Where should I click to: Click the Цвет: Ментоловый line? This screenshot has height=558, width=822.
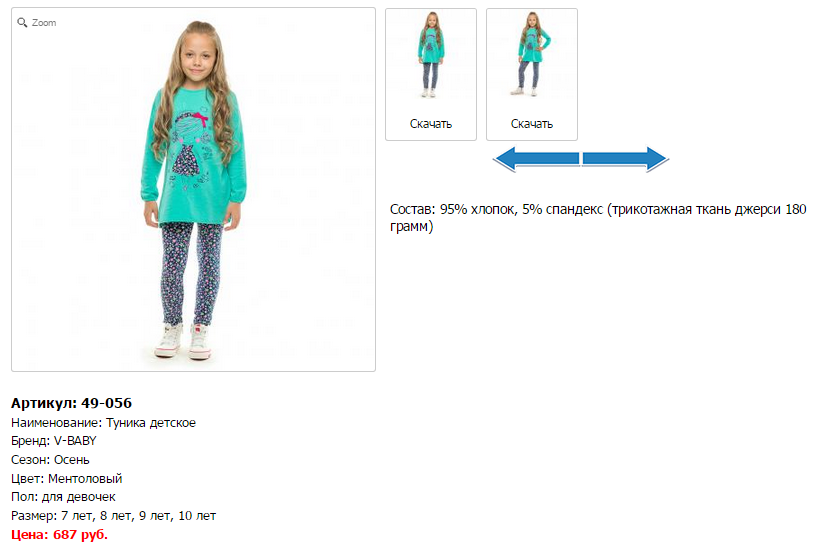pyautogui.click(x=67, y=478)
